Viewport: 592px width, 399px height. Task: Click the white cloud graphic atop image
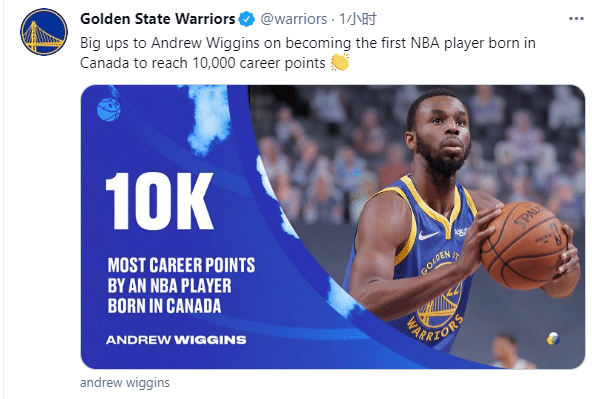(208, 119)
